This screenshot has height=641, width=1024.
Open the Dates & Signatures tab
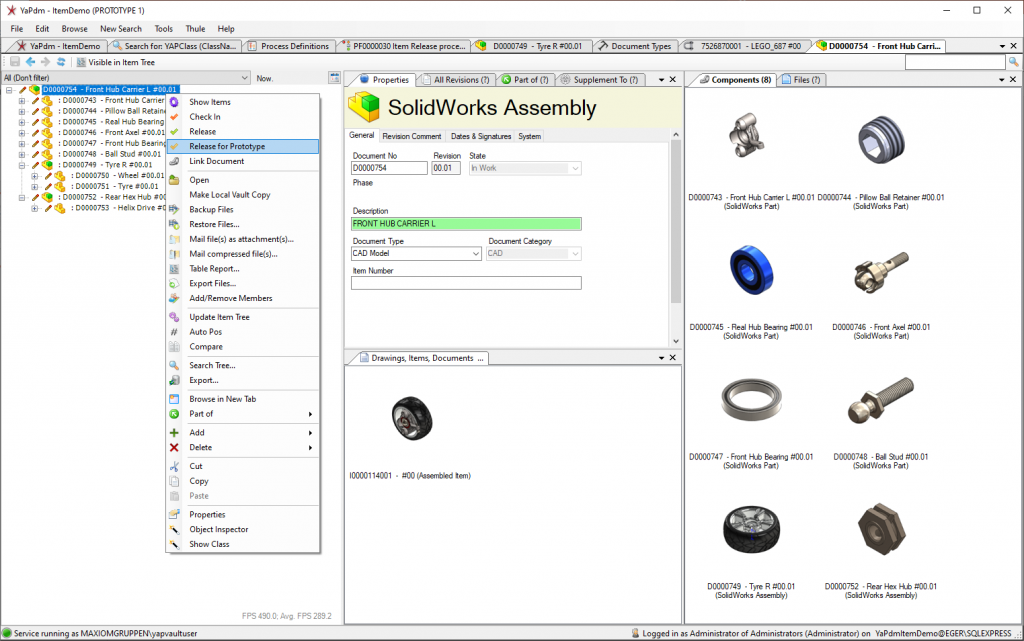click(x=481, y=136)
